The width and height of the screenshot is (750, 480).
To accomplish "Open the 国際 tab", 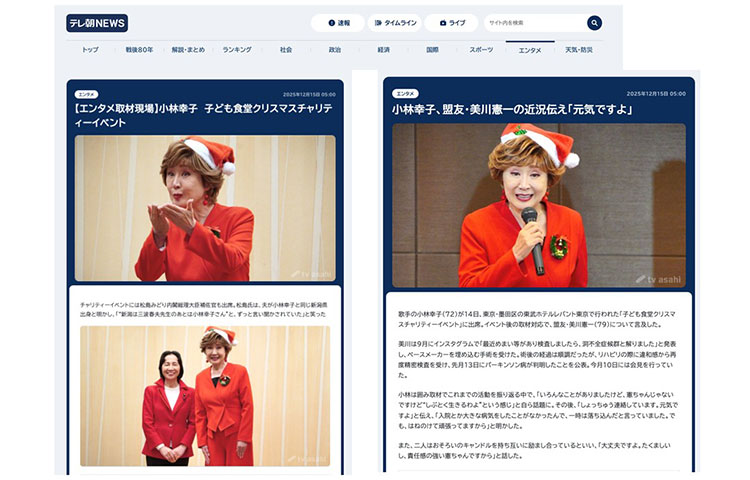I will point(432,49).
